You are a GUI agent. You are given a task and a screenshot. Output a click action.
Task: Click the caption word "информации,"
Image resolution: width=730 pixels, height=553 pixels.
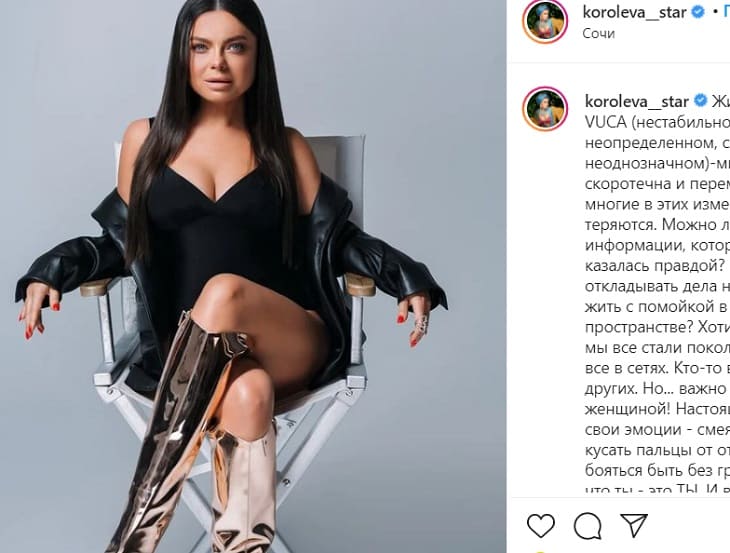click(633, 245)
